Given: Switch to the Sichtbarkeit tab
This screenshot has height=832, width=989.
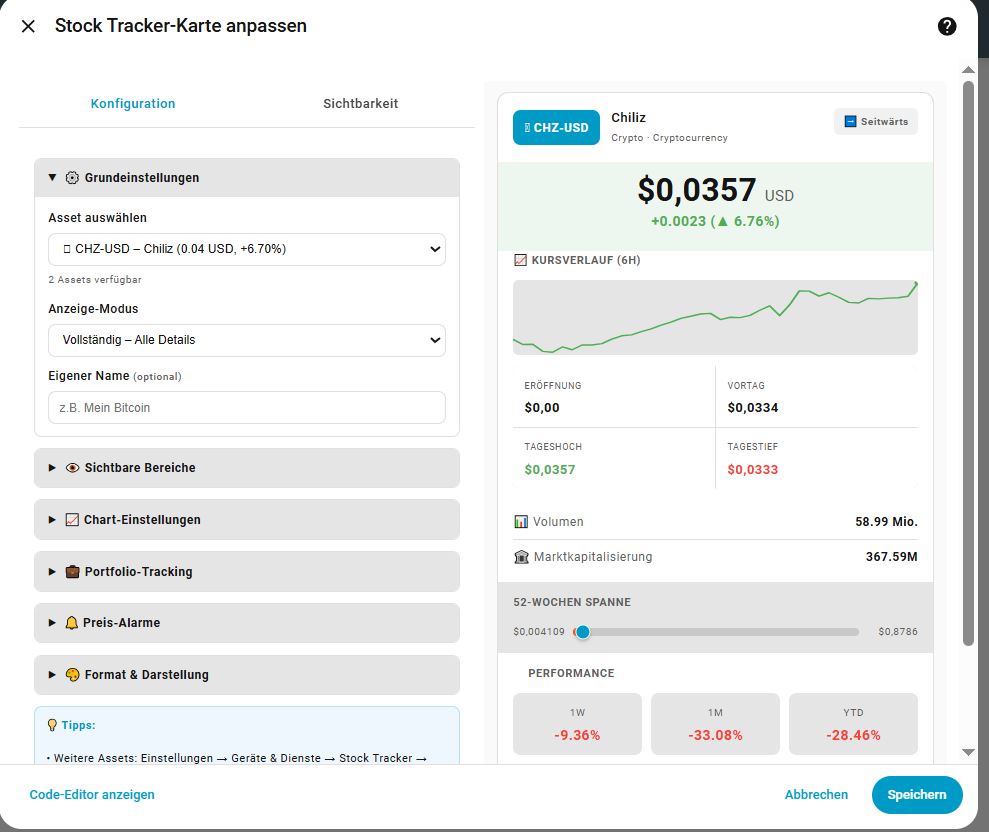Looking at the screenshot, I should [360, 104].
